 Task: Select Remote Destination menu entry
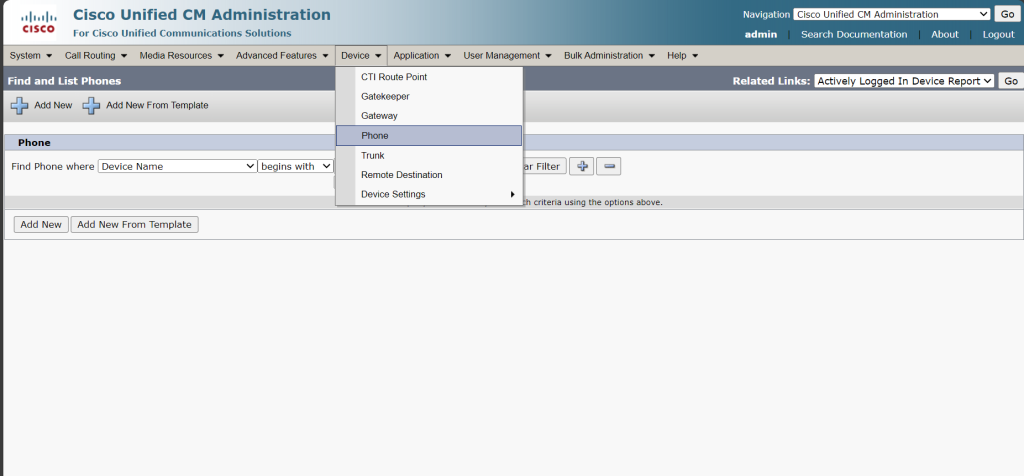tap(401, 175)
